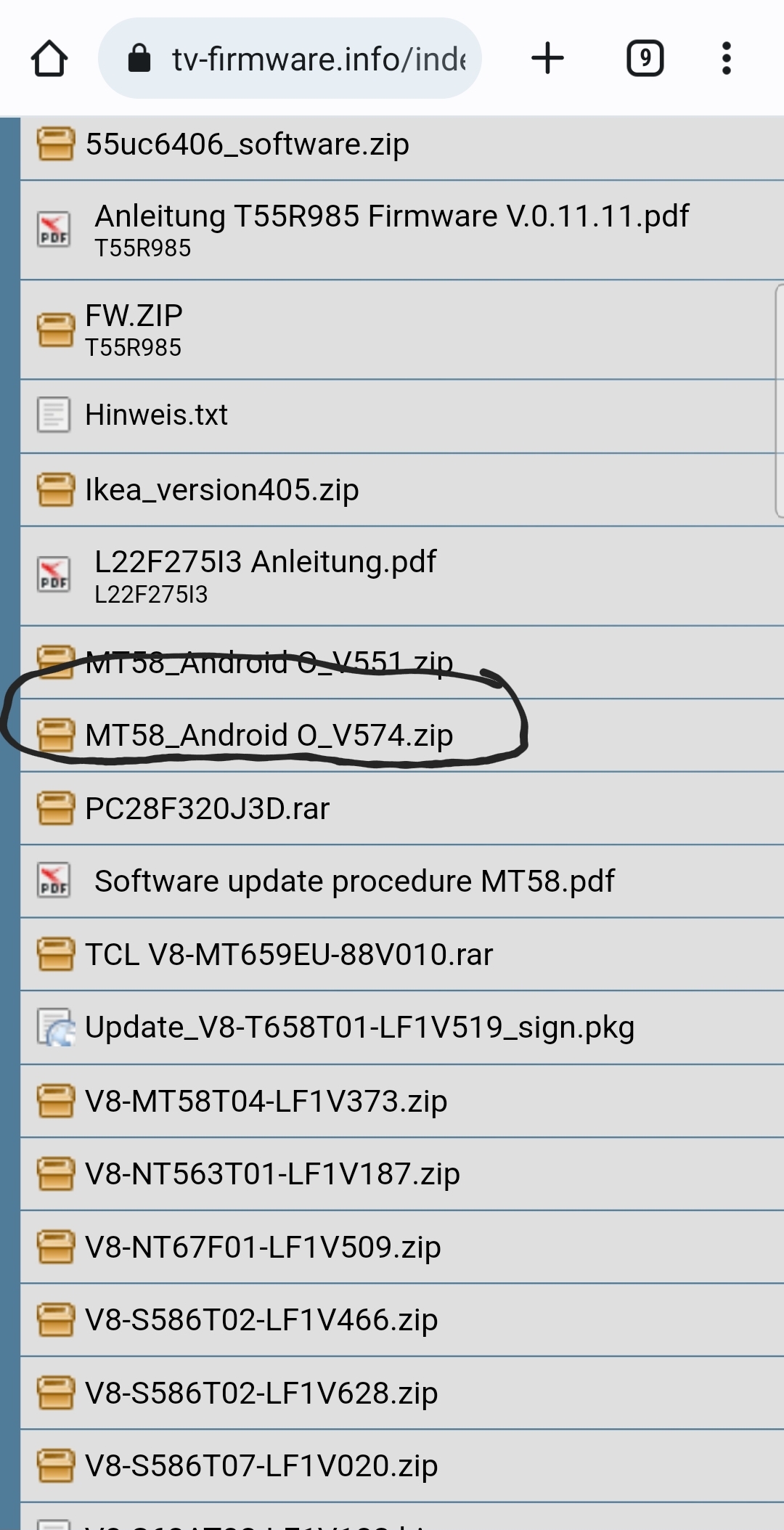
Task: Tap the browser home icon
Action: point(49,59)
